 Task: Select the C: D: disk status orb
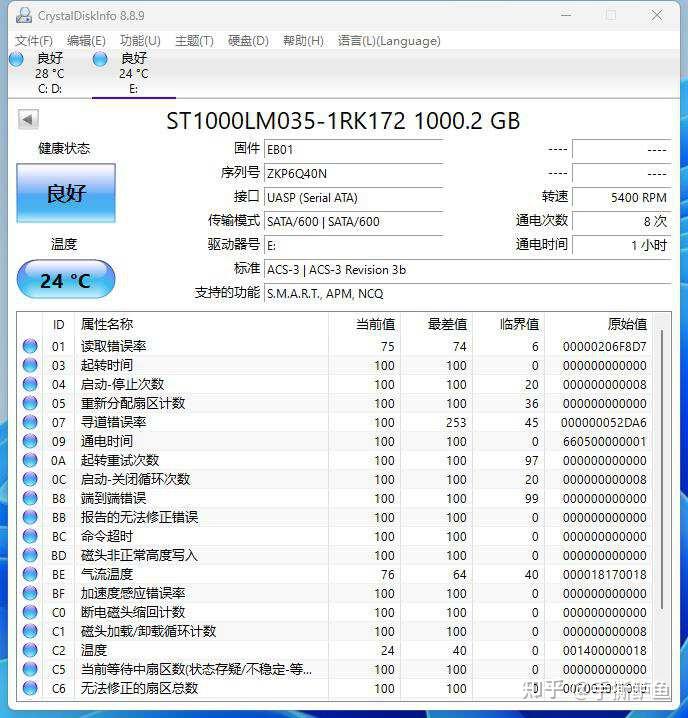coord(16,59)
